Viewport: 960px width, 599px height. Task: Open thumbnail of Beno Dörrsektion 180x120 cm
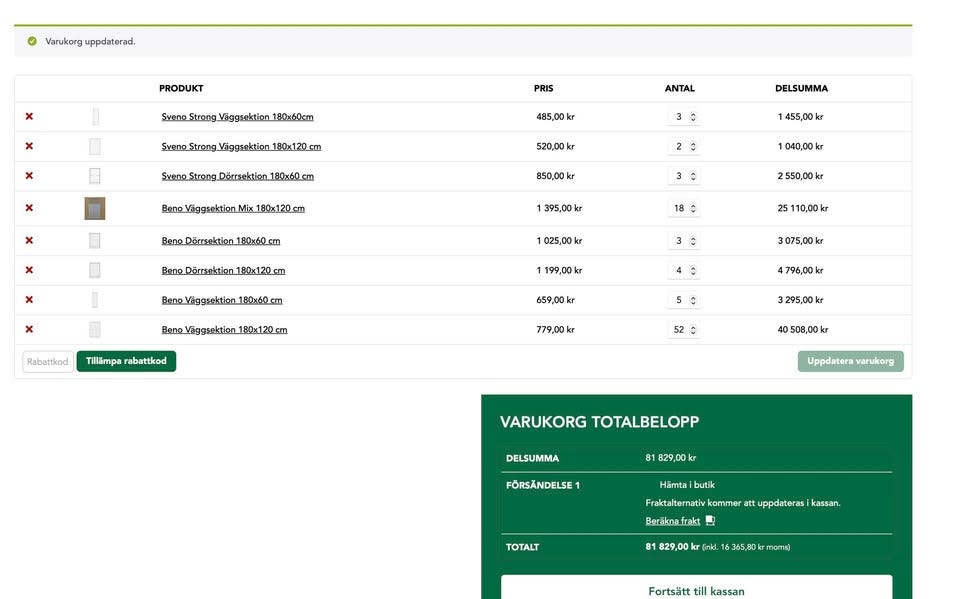pos(95,270)
